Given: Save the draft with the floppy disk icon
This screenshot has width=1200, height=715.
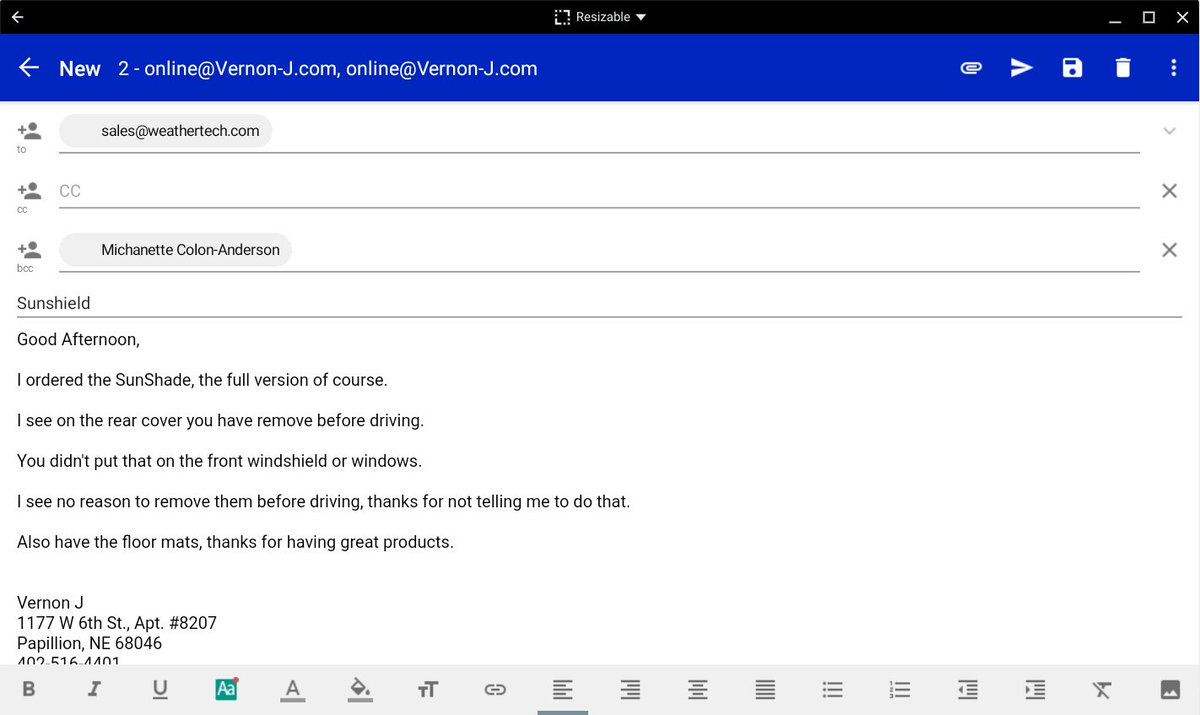Looking at the screenshot, I should [x=1072, y=68].
